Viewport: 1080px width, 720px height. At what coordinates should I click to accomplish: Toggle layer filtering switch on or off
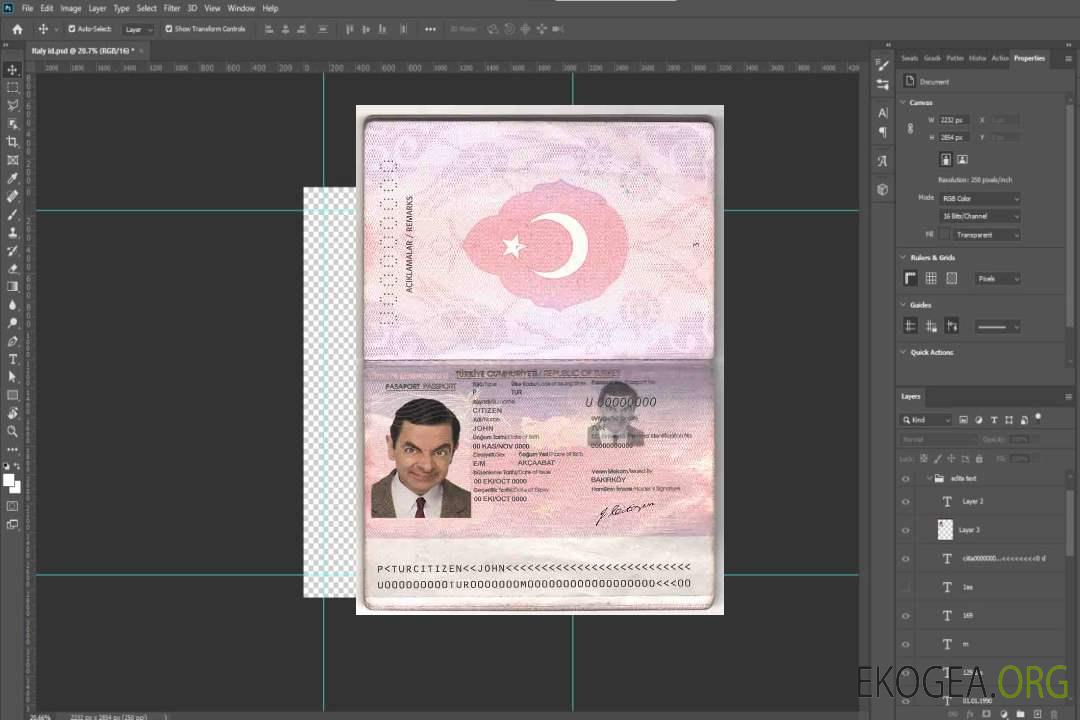pyautogui.click(x=1038, y=418)
